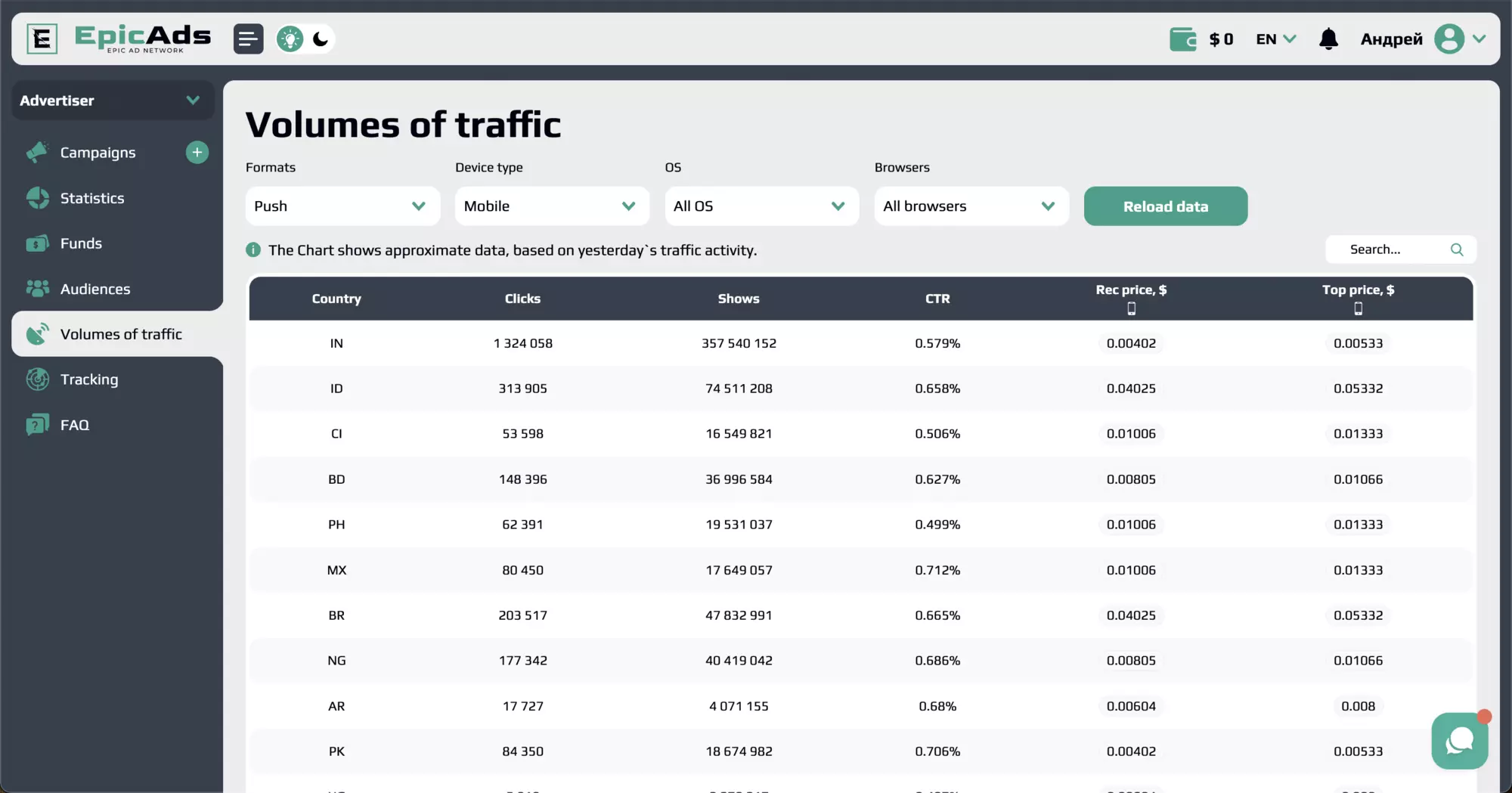1512x793 pixels.
Task: Click the Reload data button
Action: pyautogui.click(x=1166, y=206)
